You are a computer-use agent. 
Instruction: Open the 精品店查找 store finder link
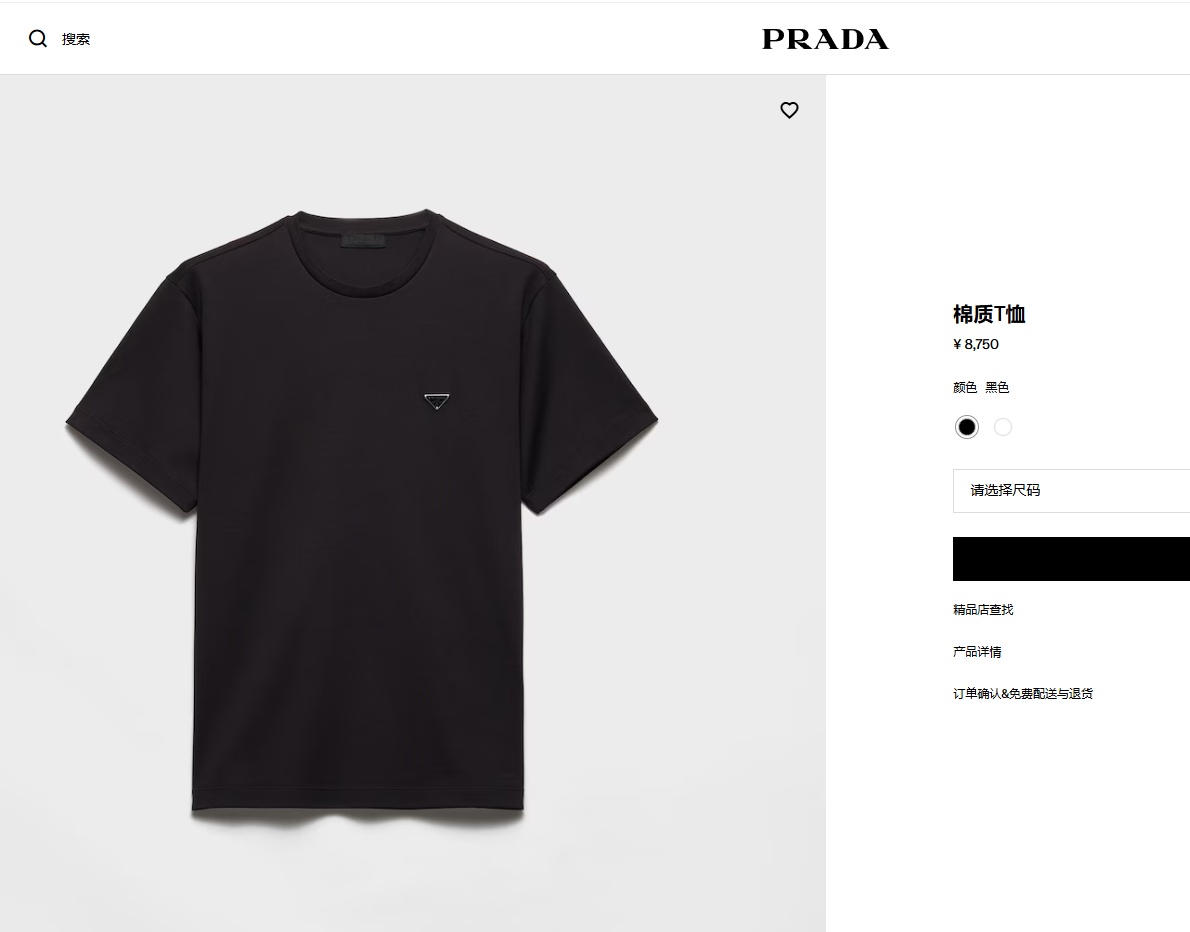pyautogui.click(x=983, y=609)
